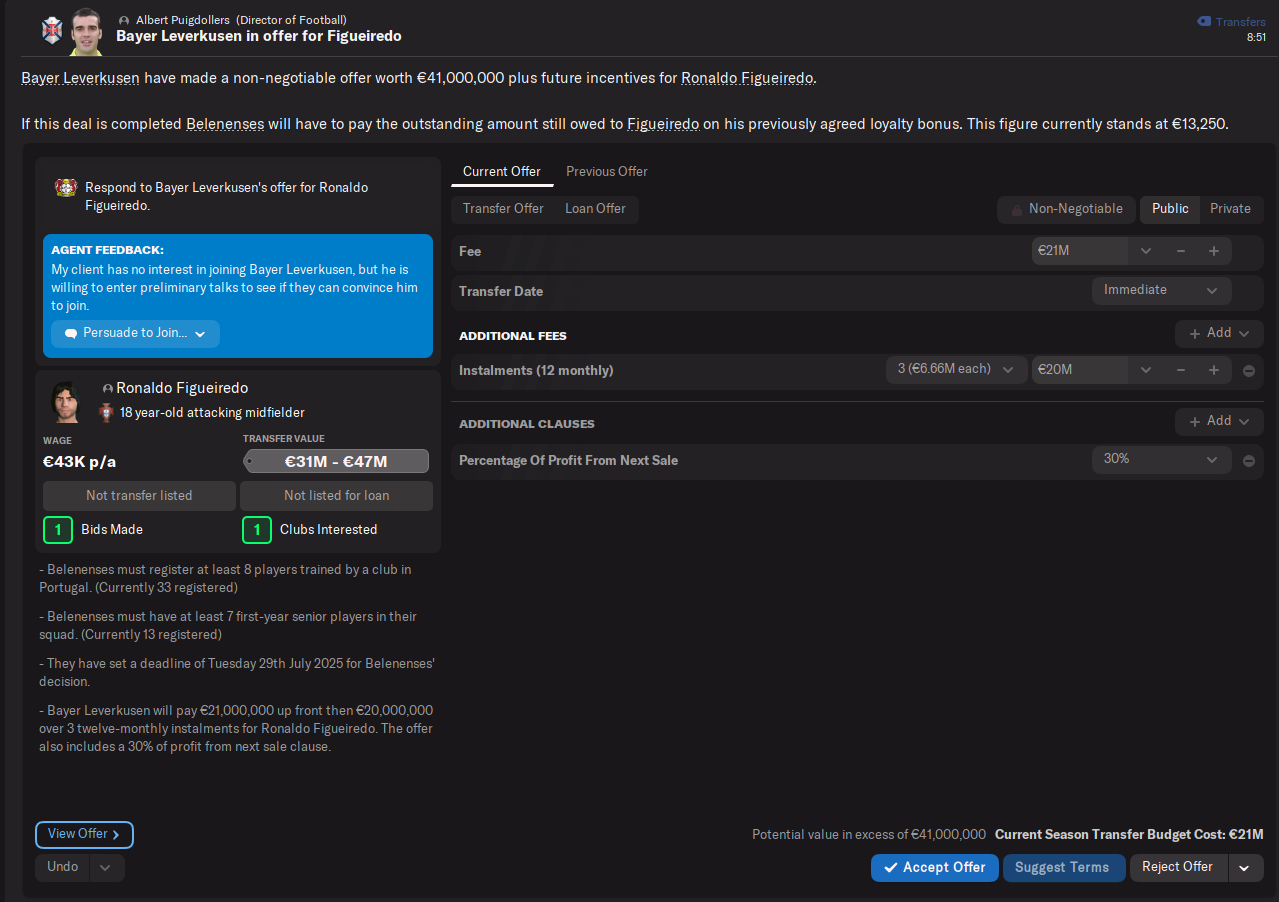Click the Undo button
The width and height of the screenshot is (1279, 902).
click(62, 867)
